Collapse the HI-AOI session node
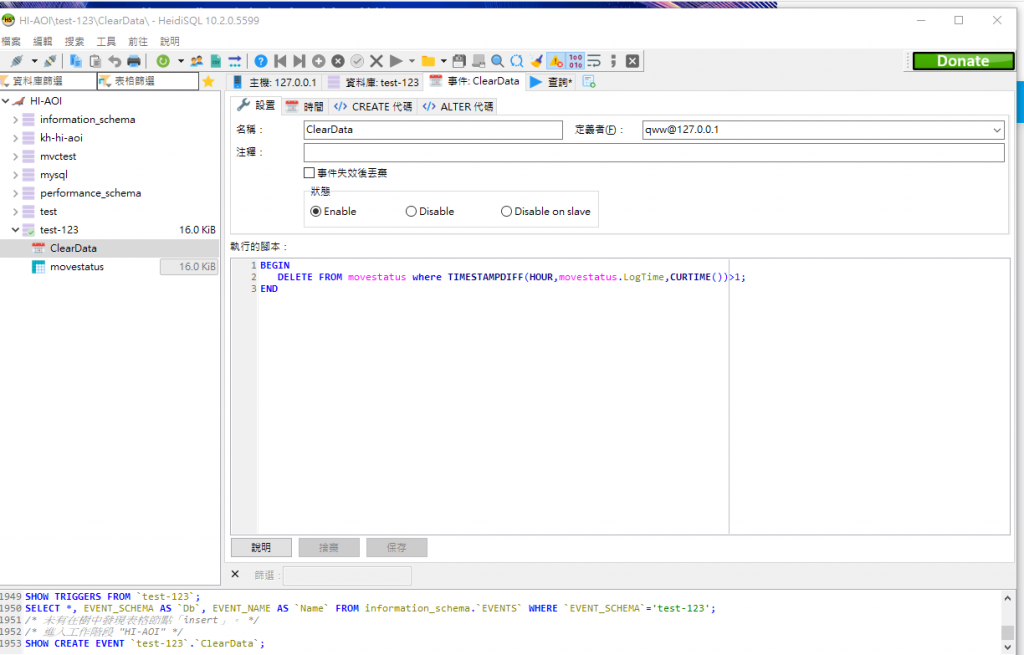 coord(5,101)
